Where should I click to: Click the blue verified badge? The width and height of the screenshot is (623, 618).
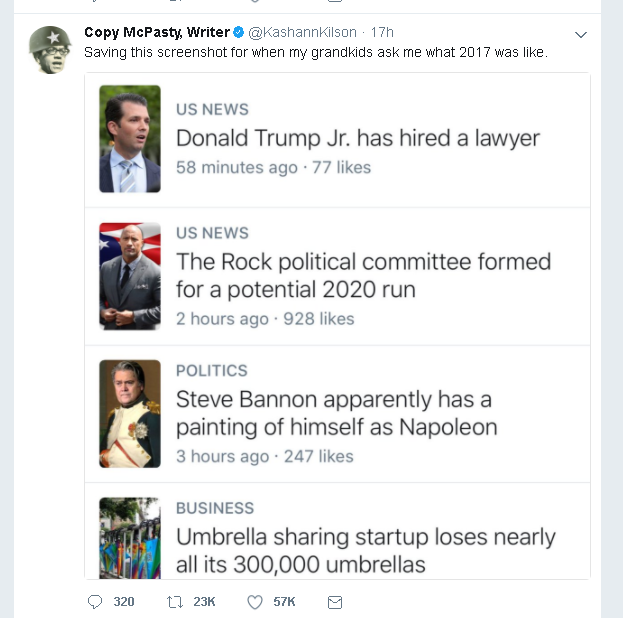click(x=239, y=33)
